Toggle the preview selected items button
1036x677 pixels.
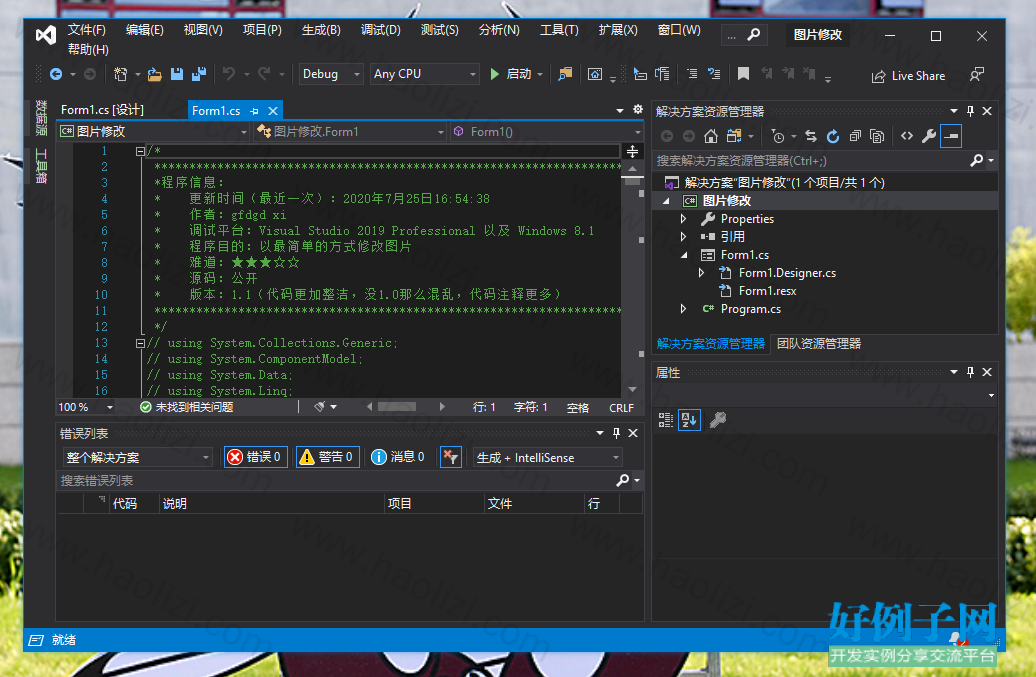point(951,136)
